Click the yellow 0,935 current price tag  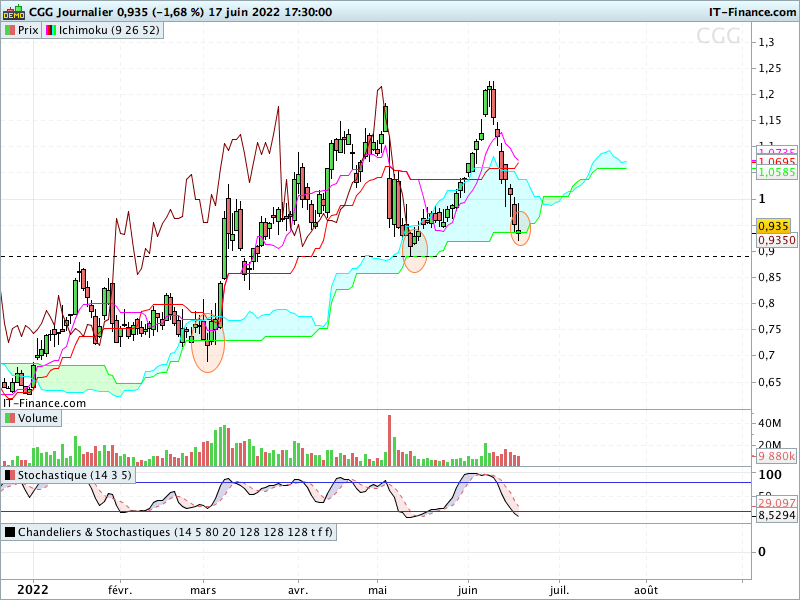pyautogui.click(x=773, y=226)
